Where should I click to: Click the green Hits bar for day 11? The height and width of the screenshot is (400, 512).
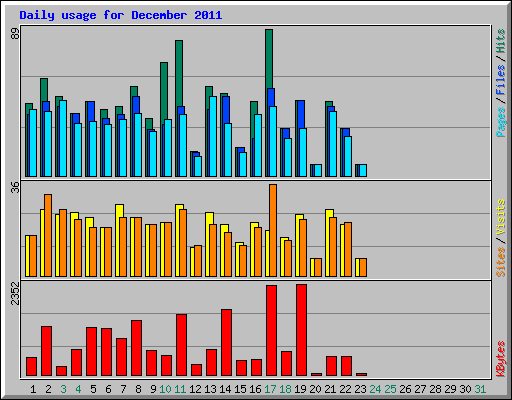(x=179, y=73)
